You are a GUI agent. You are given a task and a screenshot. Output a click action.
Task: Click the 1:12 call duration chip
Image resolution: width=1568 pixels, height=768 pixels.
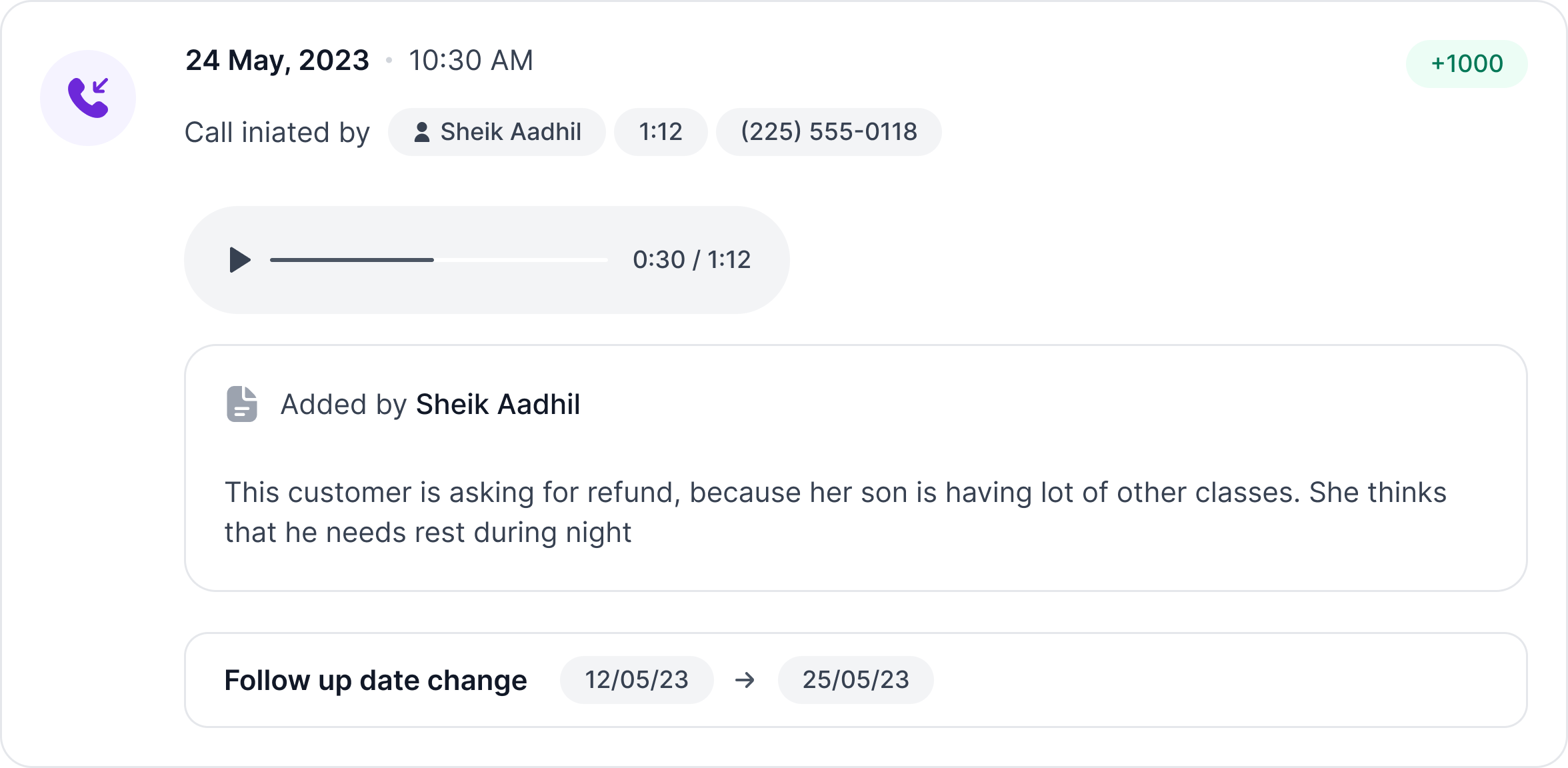tap(660, 132)
